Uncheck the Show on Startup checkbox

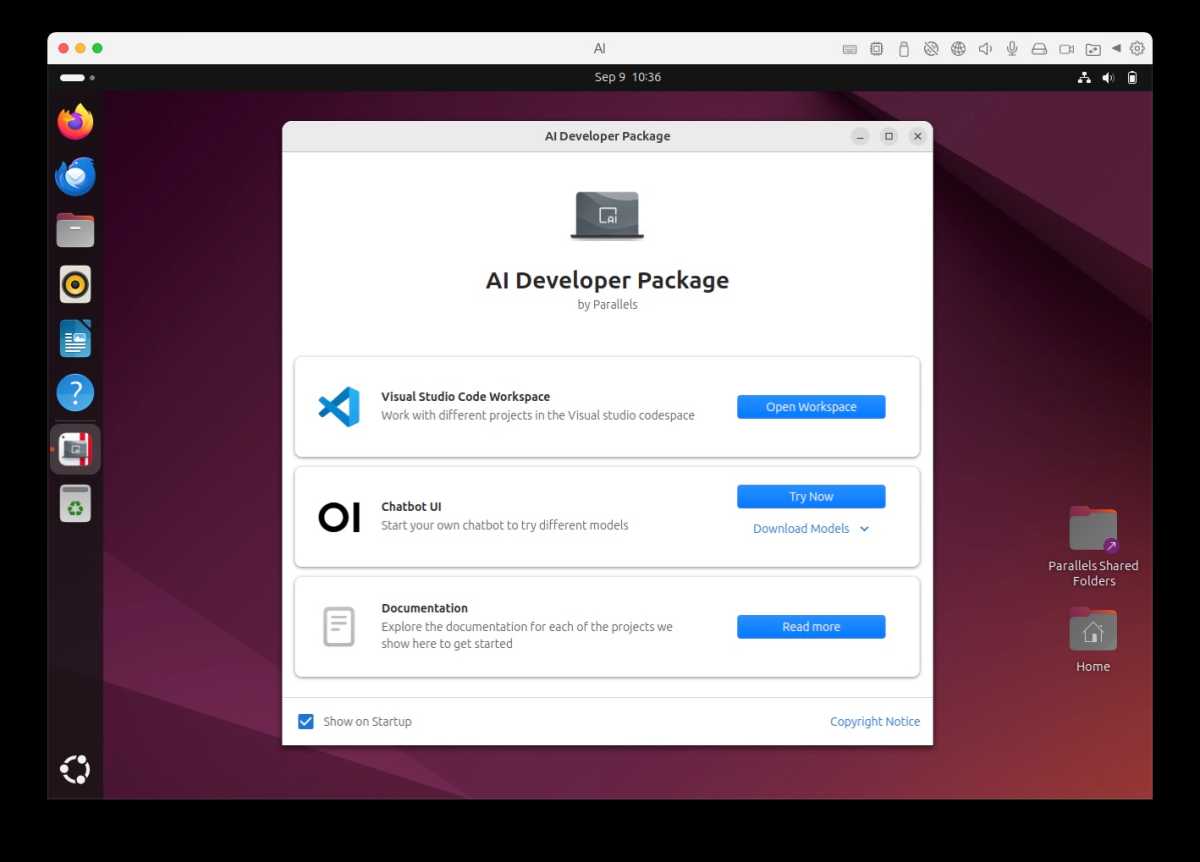point(305,721)
